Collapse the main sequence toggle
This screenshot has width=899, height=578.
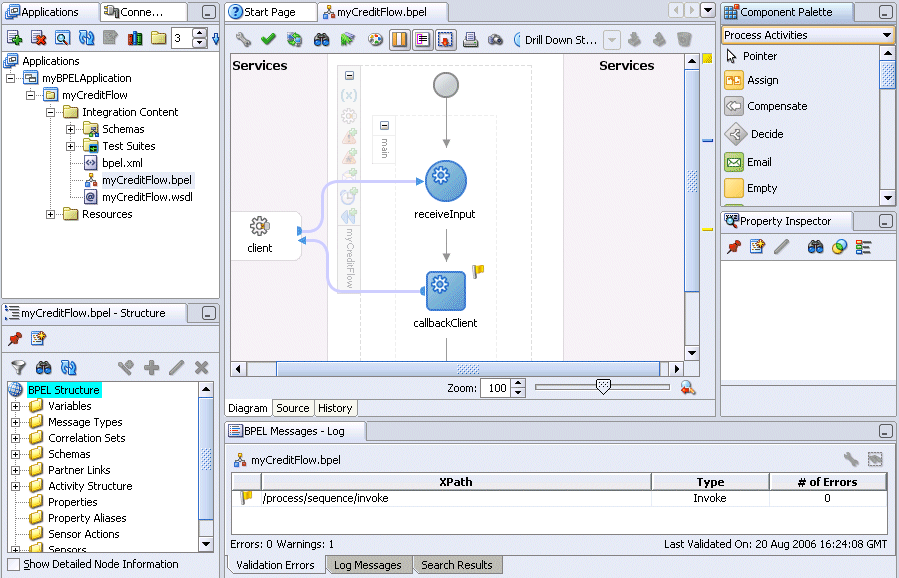pyautogui.click(x=384, y=126)
